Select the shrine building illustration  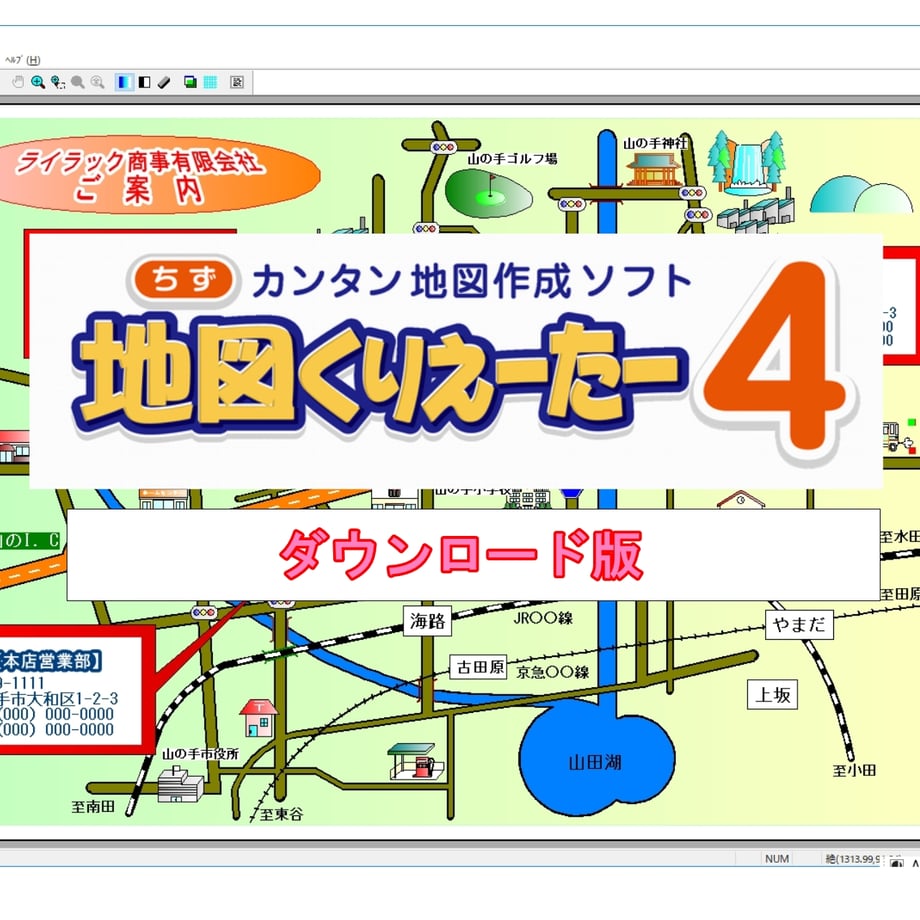click(x=652, y=170)
